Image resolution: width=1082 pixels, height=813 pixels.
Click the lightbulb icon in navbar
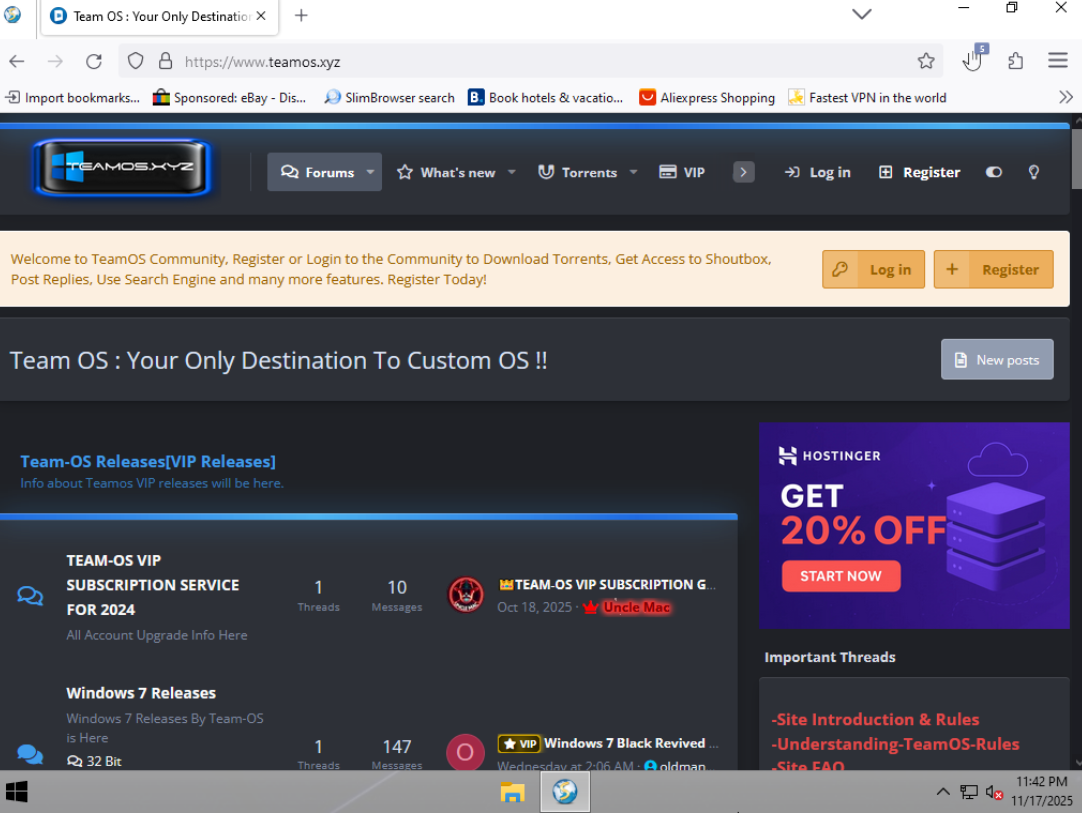click(x=1033, y=172)
